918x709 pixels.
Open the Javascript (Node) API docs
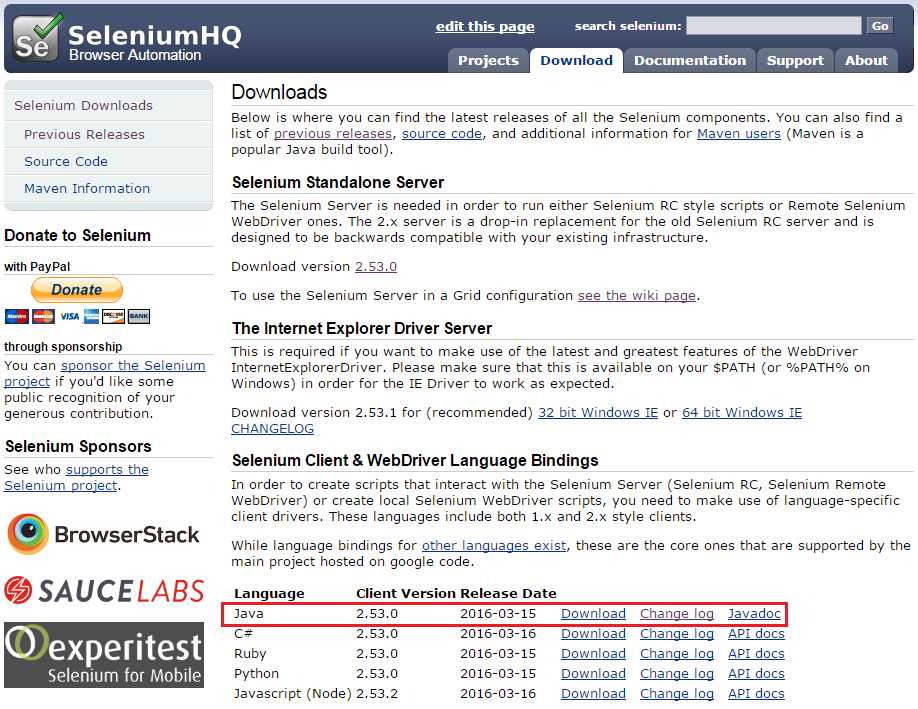coord(756,693)
